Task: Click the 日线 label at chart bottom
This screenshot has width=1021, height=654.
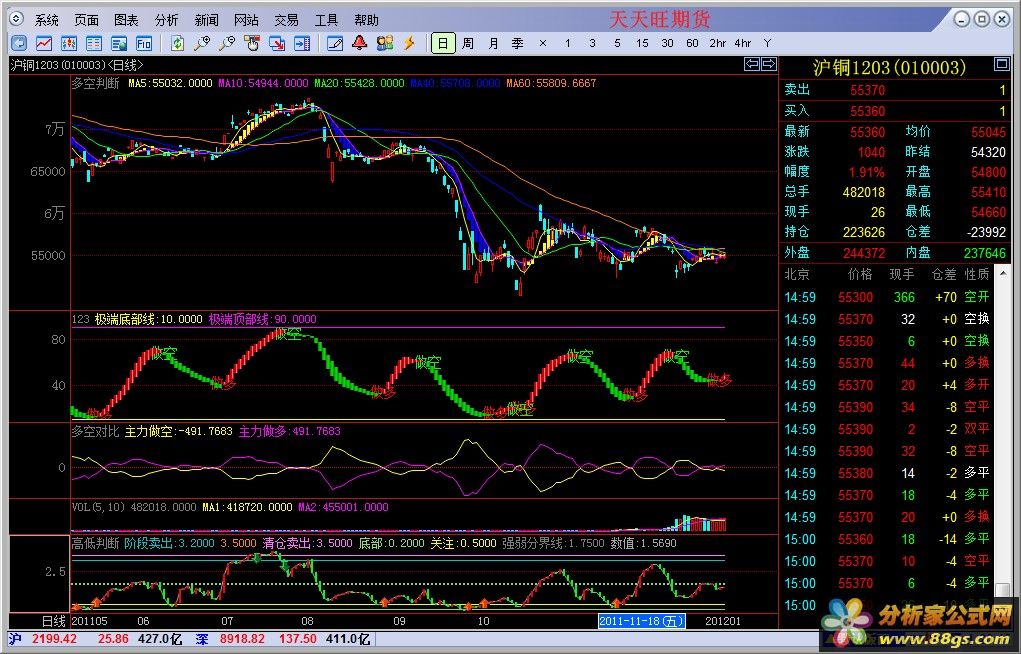Action: 54,621
